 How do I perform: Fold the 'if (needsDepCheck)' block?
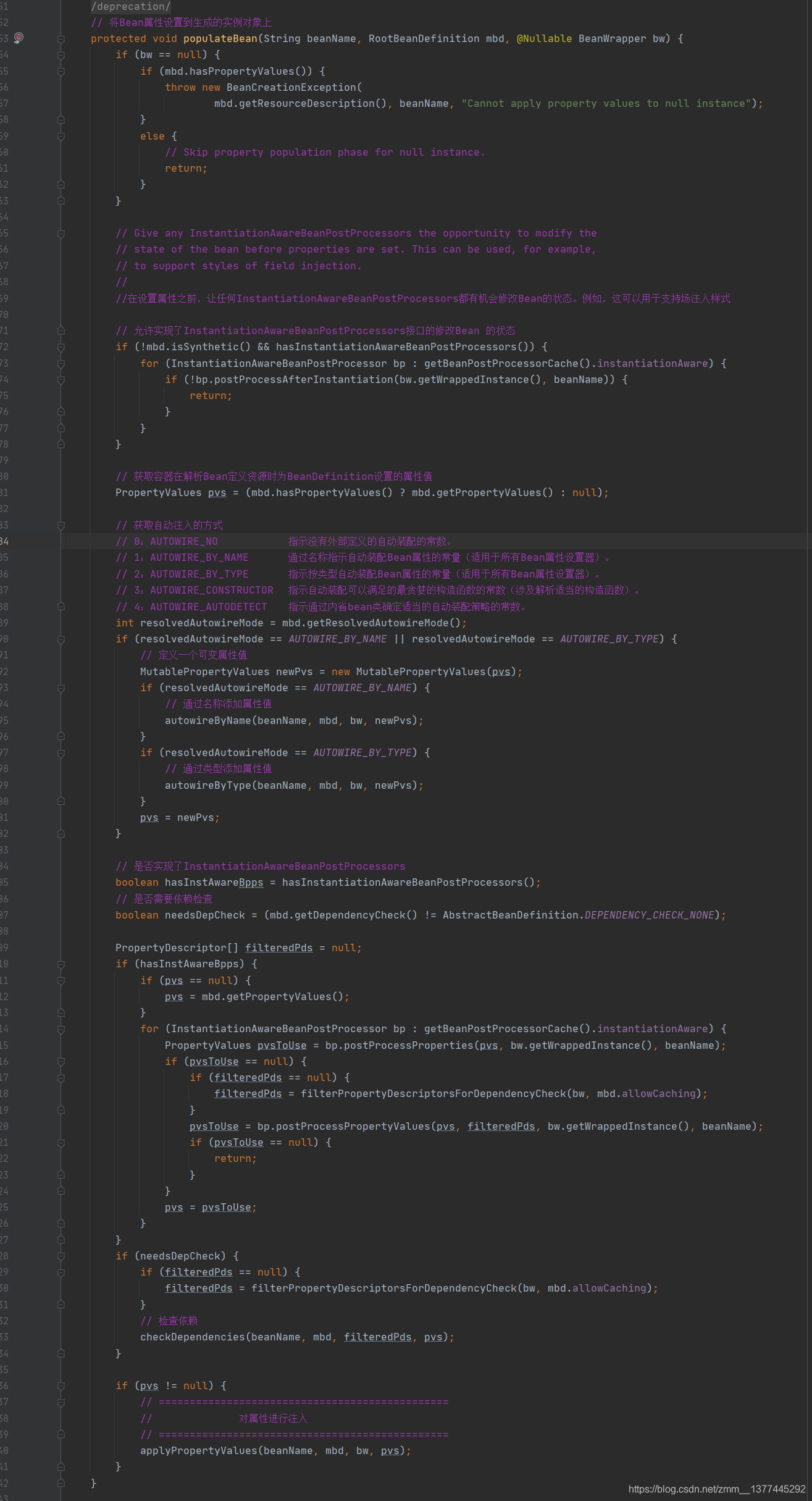pyautogui.click(x=61, y=1256)
